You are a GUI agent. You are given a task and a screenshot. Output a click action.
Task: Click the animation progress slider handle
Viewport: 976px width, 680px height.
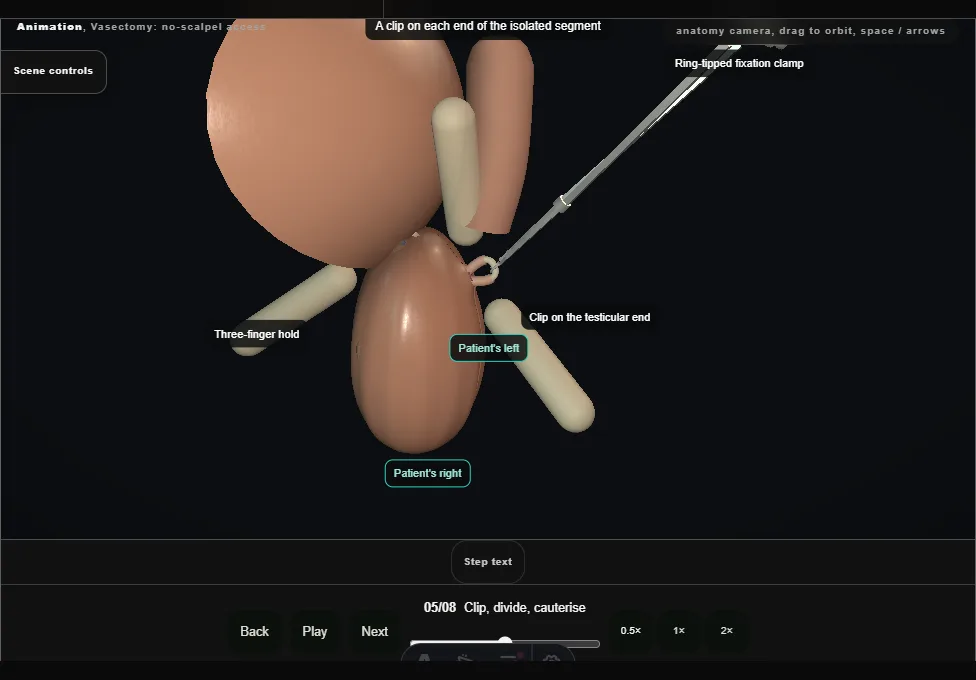point(505,642)
